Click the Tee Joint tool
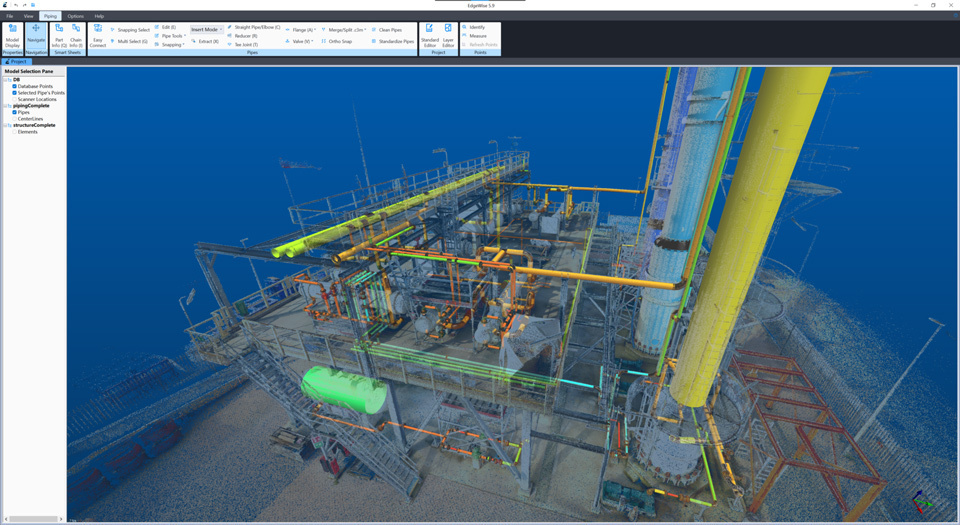The height and width of the screenshot is (525, 960). click(x=245, y=45)
